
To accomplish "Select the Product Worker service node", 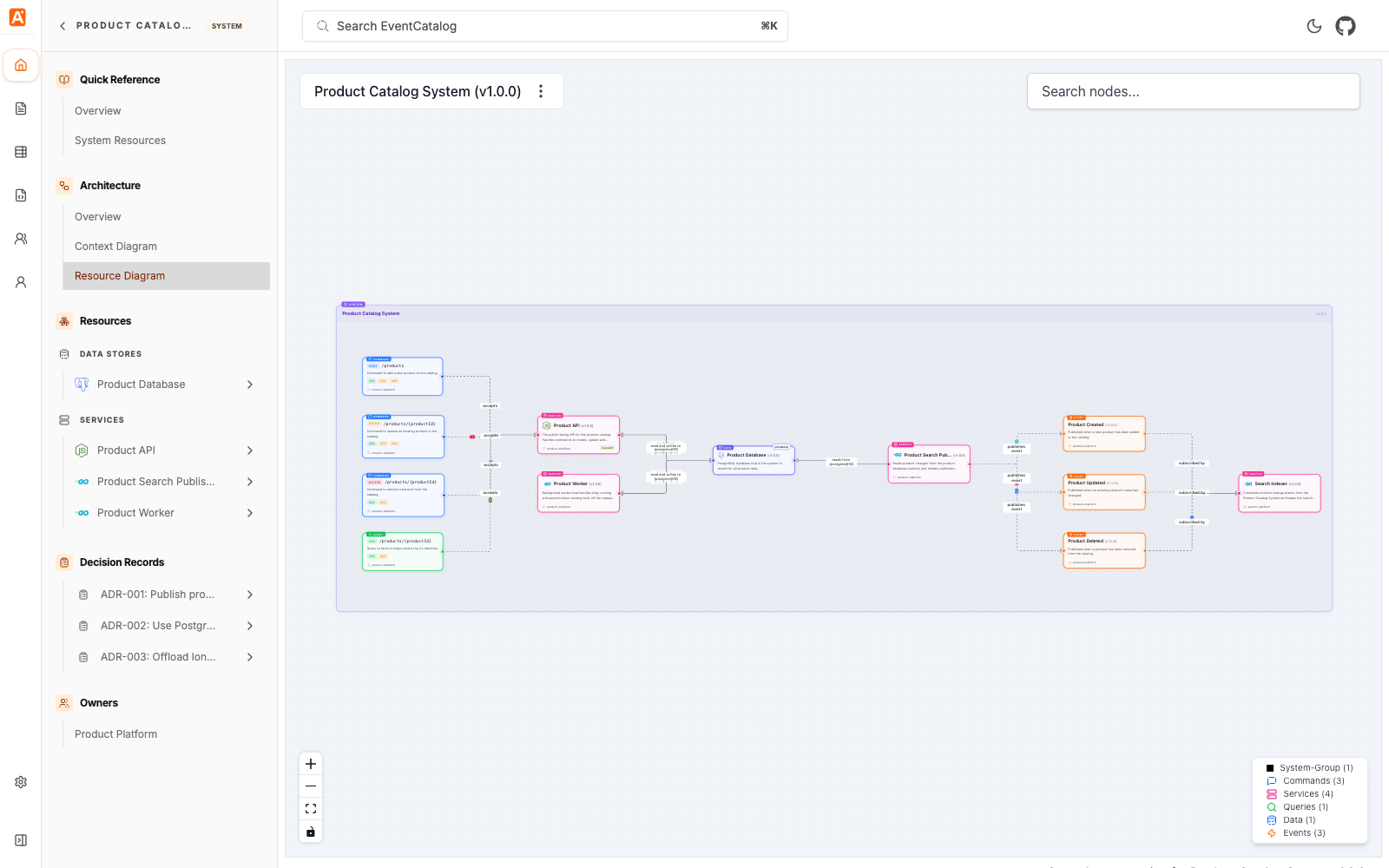I will [x=579, y=493].
